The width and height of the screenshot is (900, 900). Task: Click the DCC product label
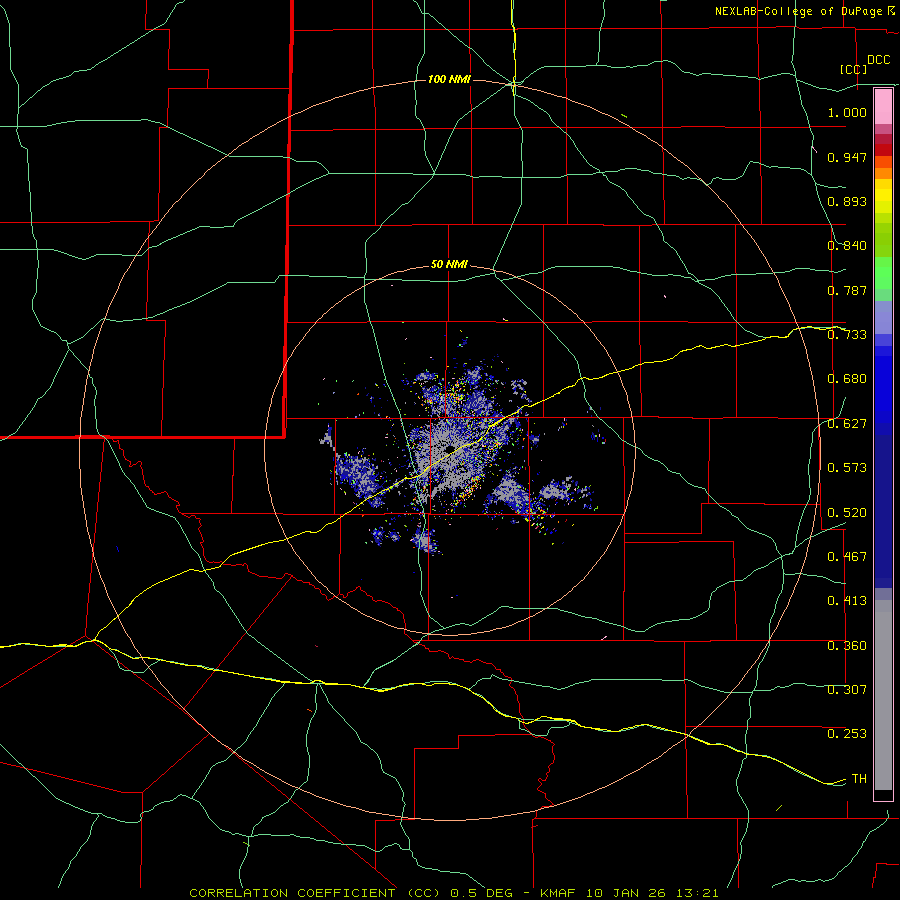(879, 60)
